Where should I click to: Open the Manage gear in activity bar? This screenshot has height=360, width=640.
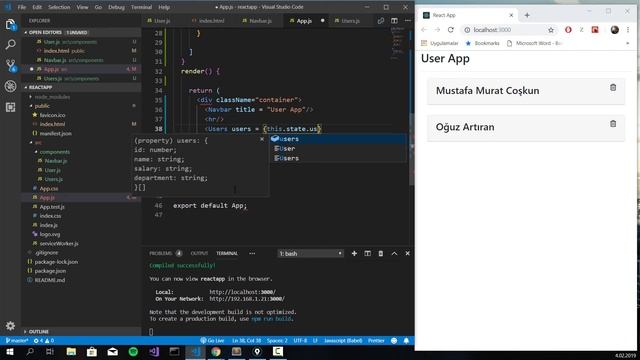pyautogui.click(x=11, y=325)
